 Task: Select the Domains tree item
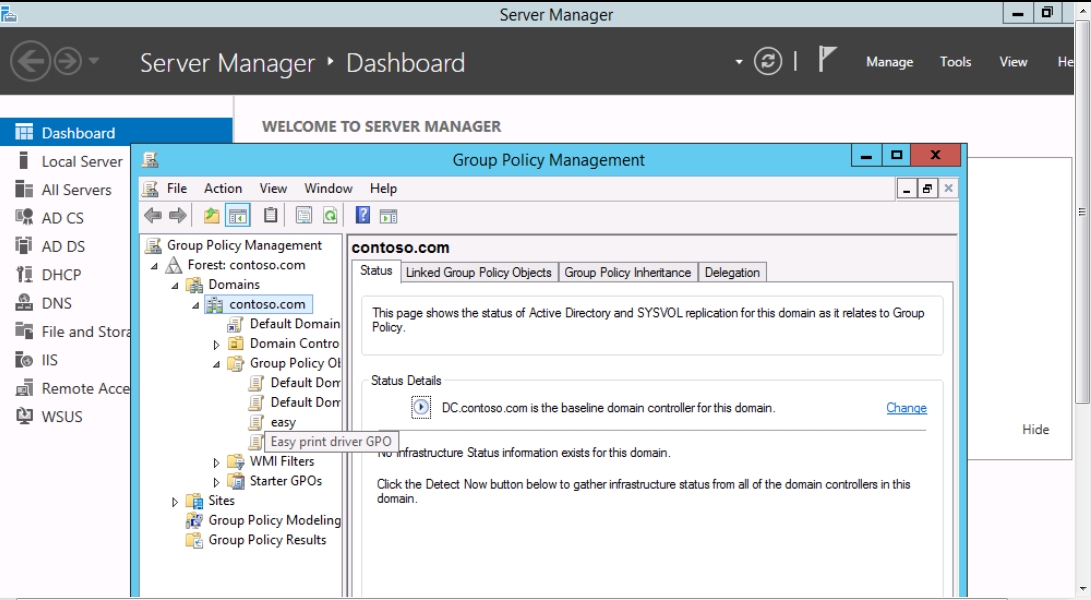coord(234,285)
